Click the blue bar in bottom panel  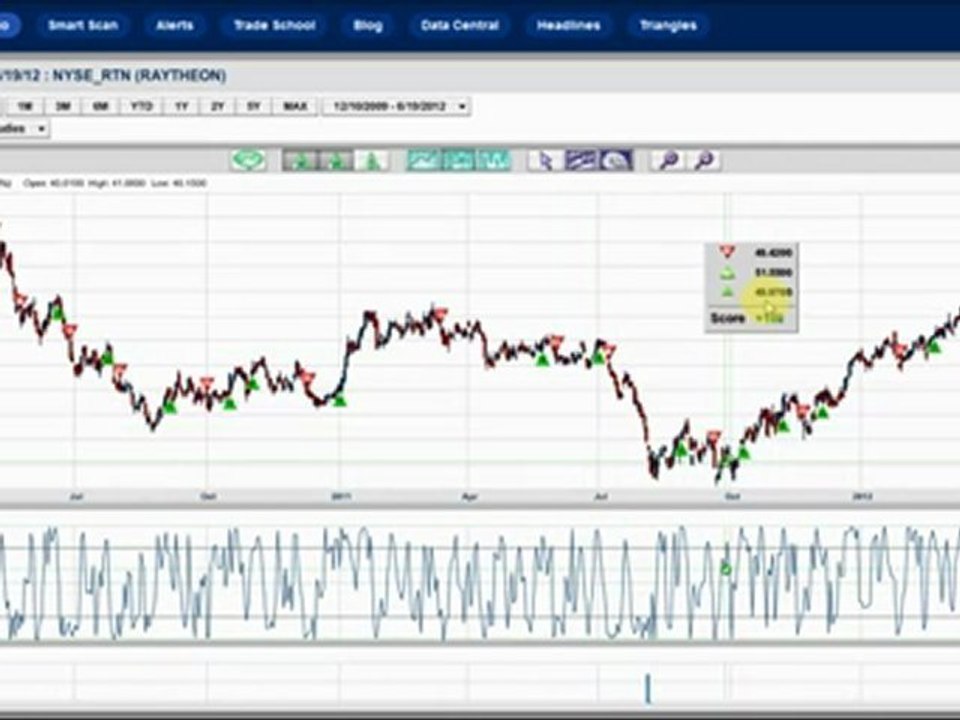tap(648, 689)
